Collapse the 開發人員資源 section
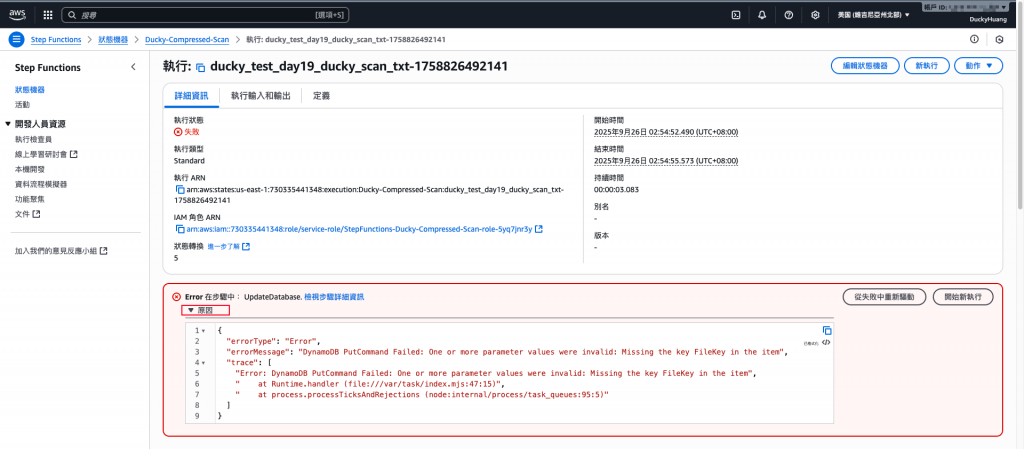This screenshot has width=1024, height=449. coord(8,124)
